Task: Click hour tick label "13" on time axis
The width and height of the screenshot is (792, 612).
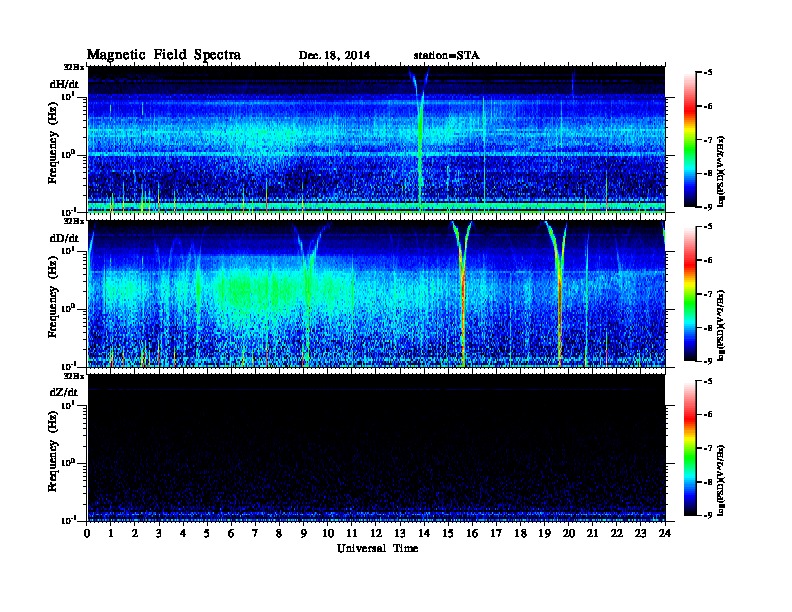Action: point(400,533)
